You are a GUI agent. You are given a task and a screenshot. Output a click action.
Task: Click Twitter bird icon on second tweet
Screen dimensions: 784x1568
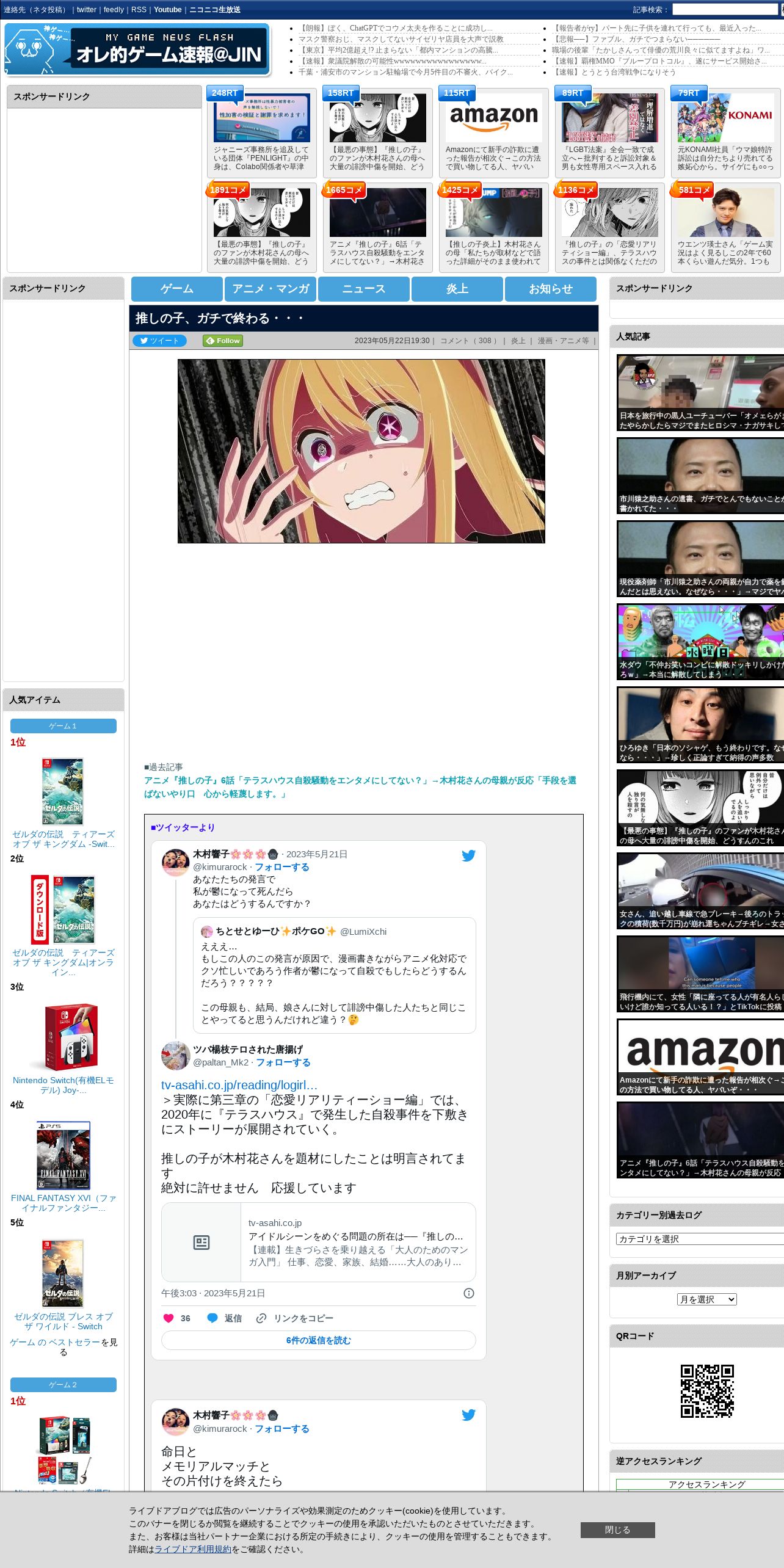[468, 1415]
